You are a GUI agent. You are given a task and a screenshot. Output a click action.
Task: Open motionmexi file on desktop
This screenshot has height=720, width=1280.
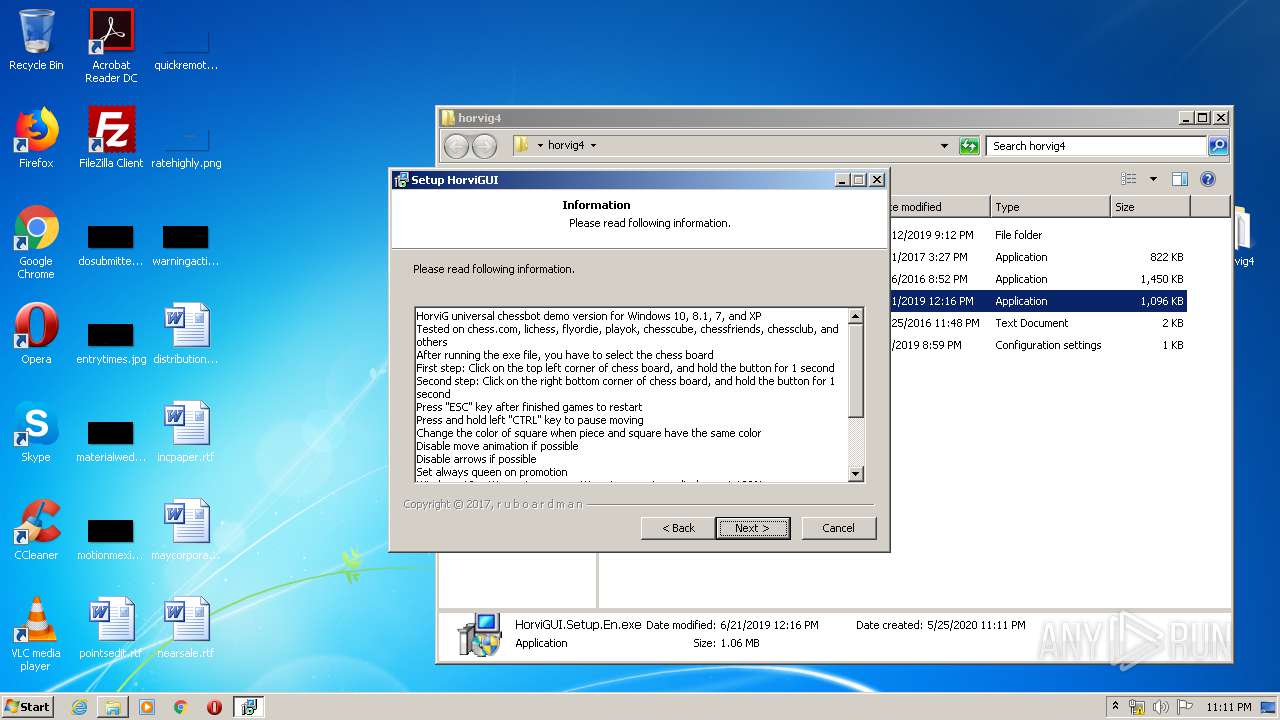(111, 540)
